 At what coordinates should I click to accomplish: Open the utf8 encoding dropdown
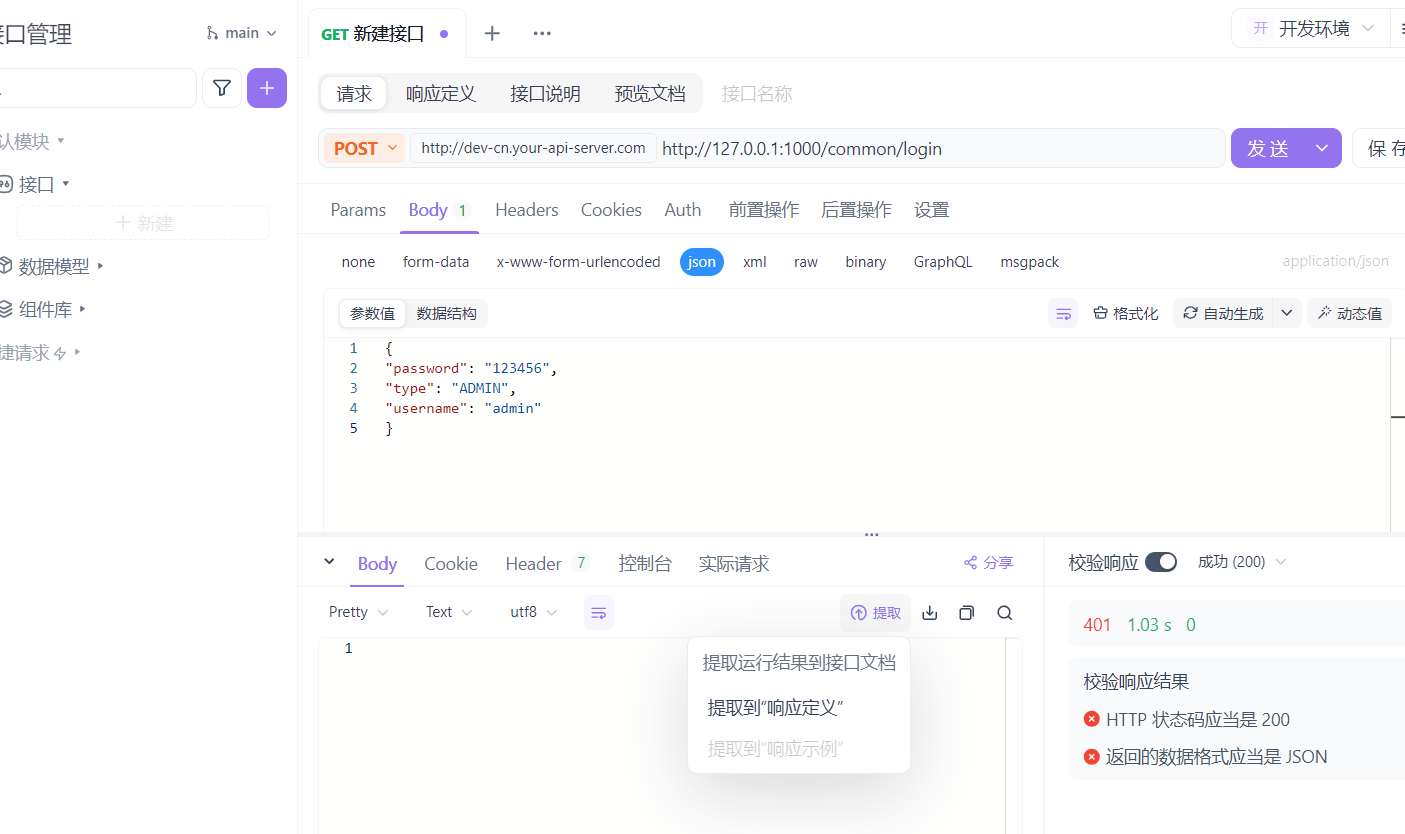coord(534,612)
